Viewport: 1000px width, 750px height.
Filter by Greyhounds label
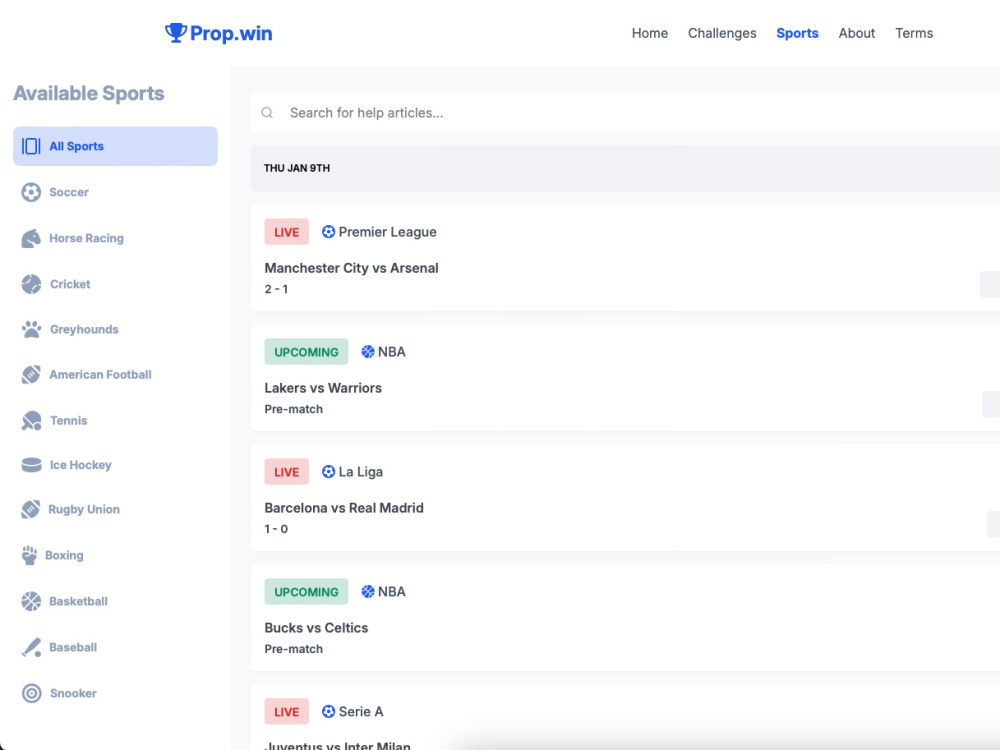(84, 329)
